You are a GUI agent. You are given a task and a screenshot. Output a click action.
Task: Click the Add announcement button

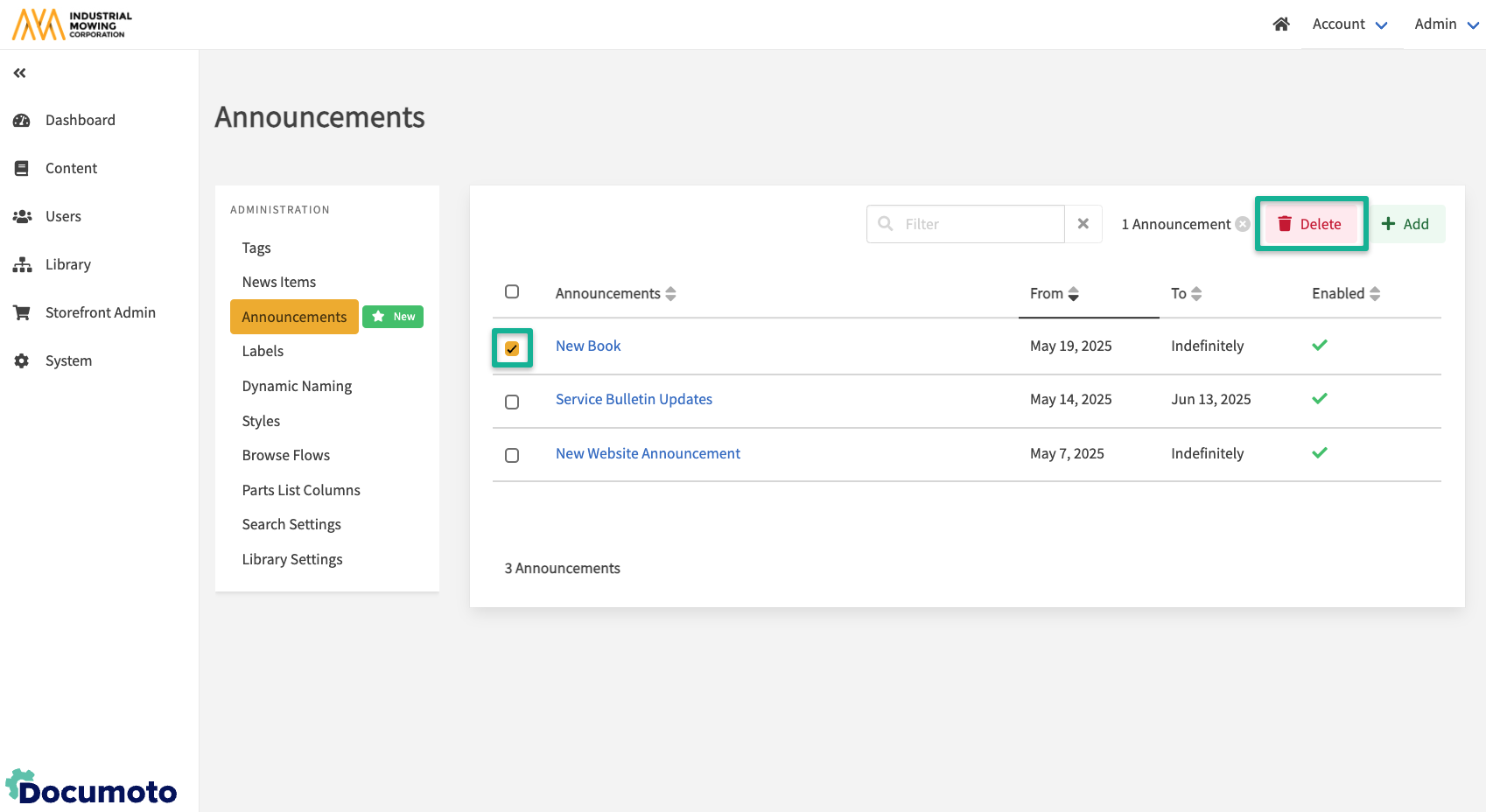[1405, 224]
